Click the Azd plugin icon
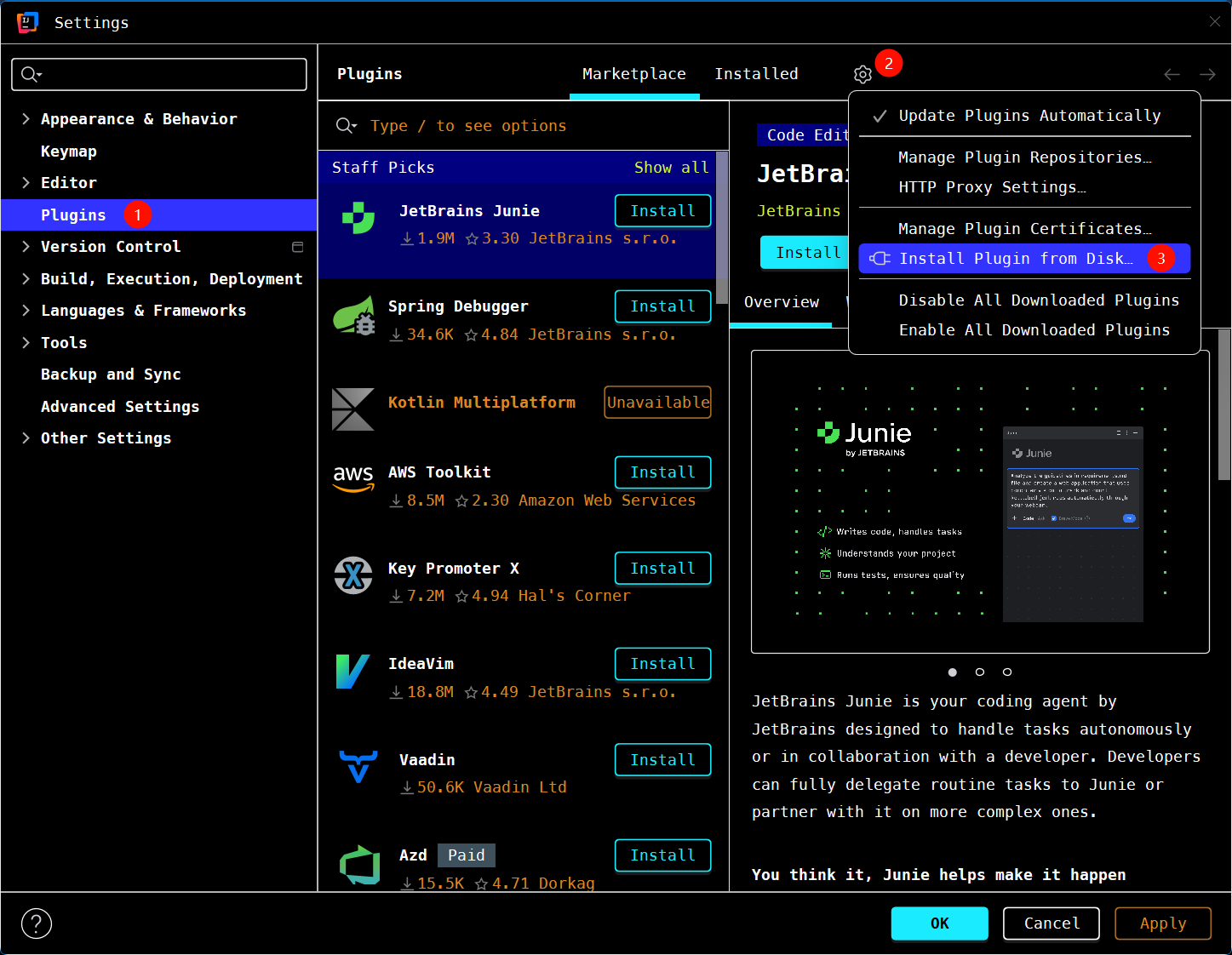The height and width of the screenshot is (955, 1232). pyautogui.click(x=358, y=864)
